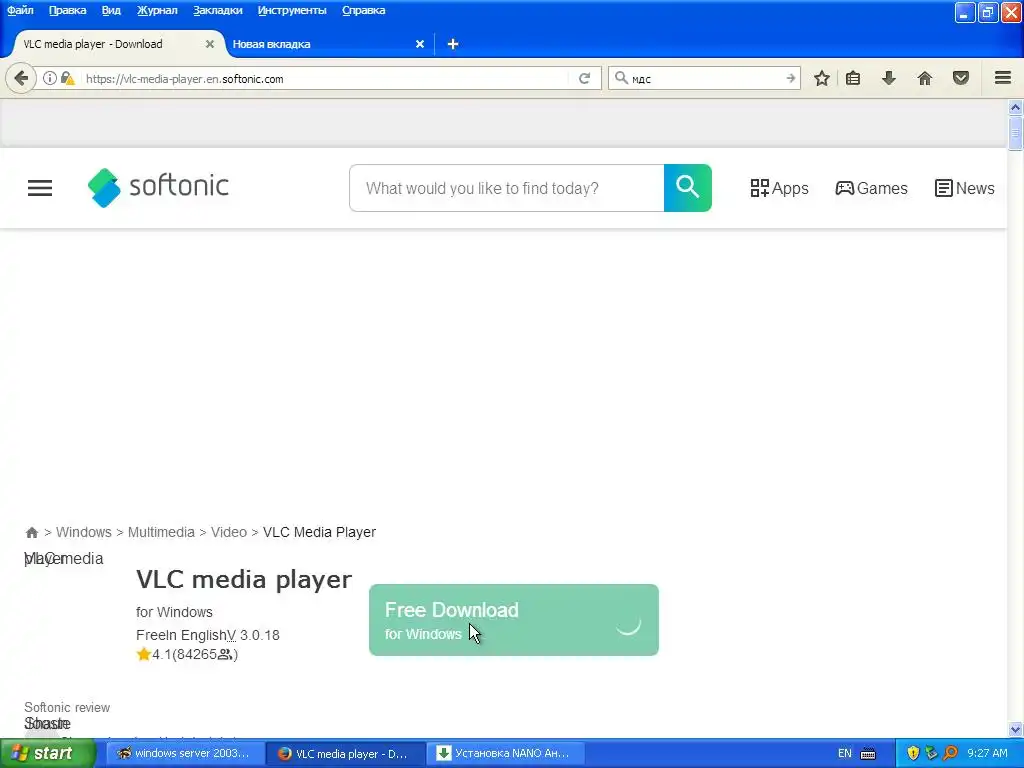Viewport: 1024px width, 768px height.
Task: Open the Вид menu
Action: coord(111,10)
